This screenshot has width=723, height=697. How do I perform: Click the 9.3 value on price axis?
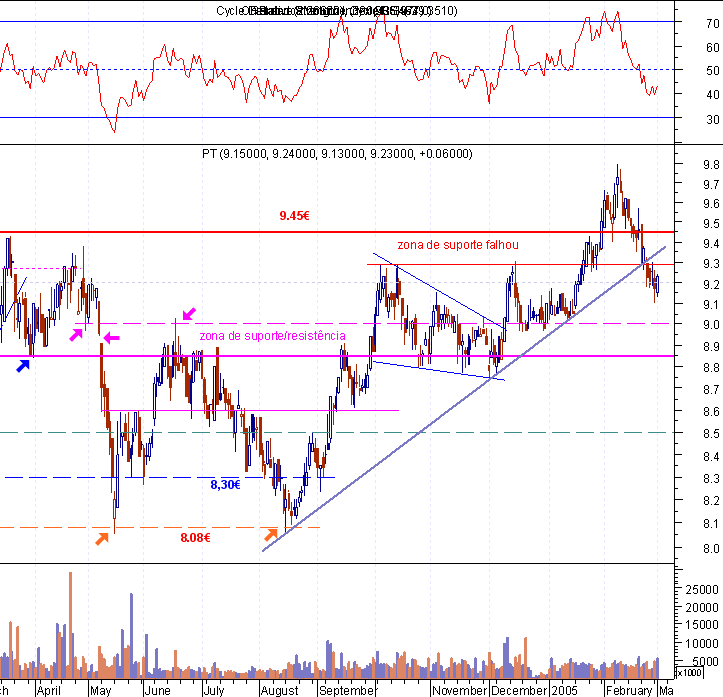coord(711,264)
